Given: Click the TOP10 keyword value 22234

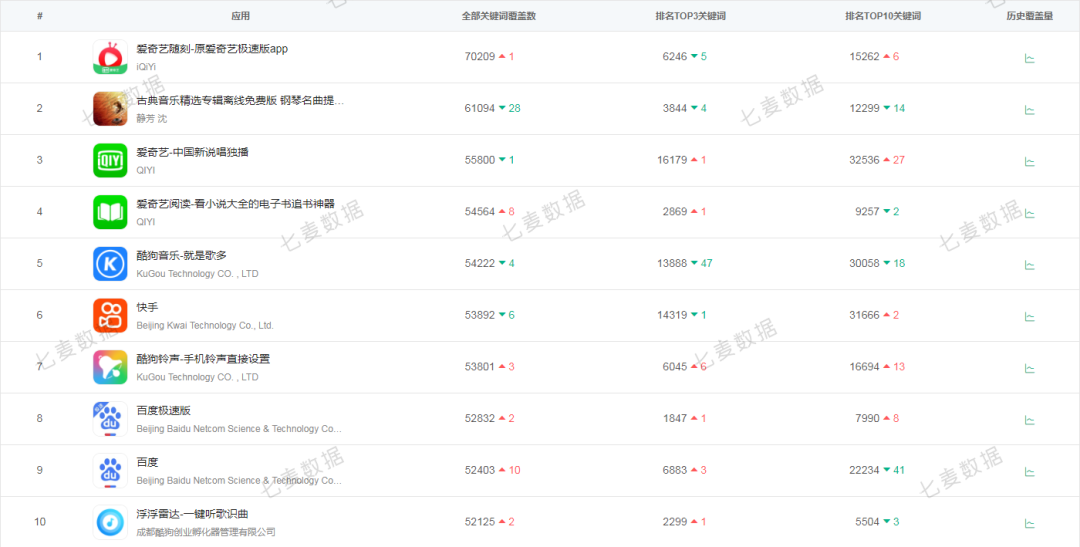Looking at the screenshot, I should point(864,470).
